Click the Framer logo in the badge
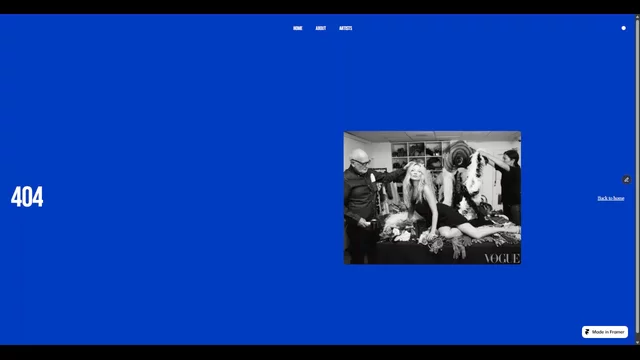 point(587,332)
